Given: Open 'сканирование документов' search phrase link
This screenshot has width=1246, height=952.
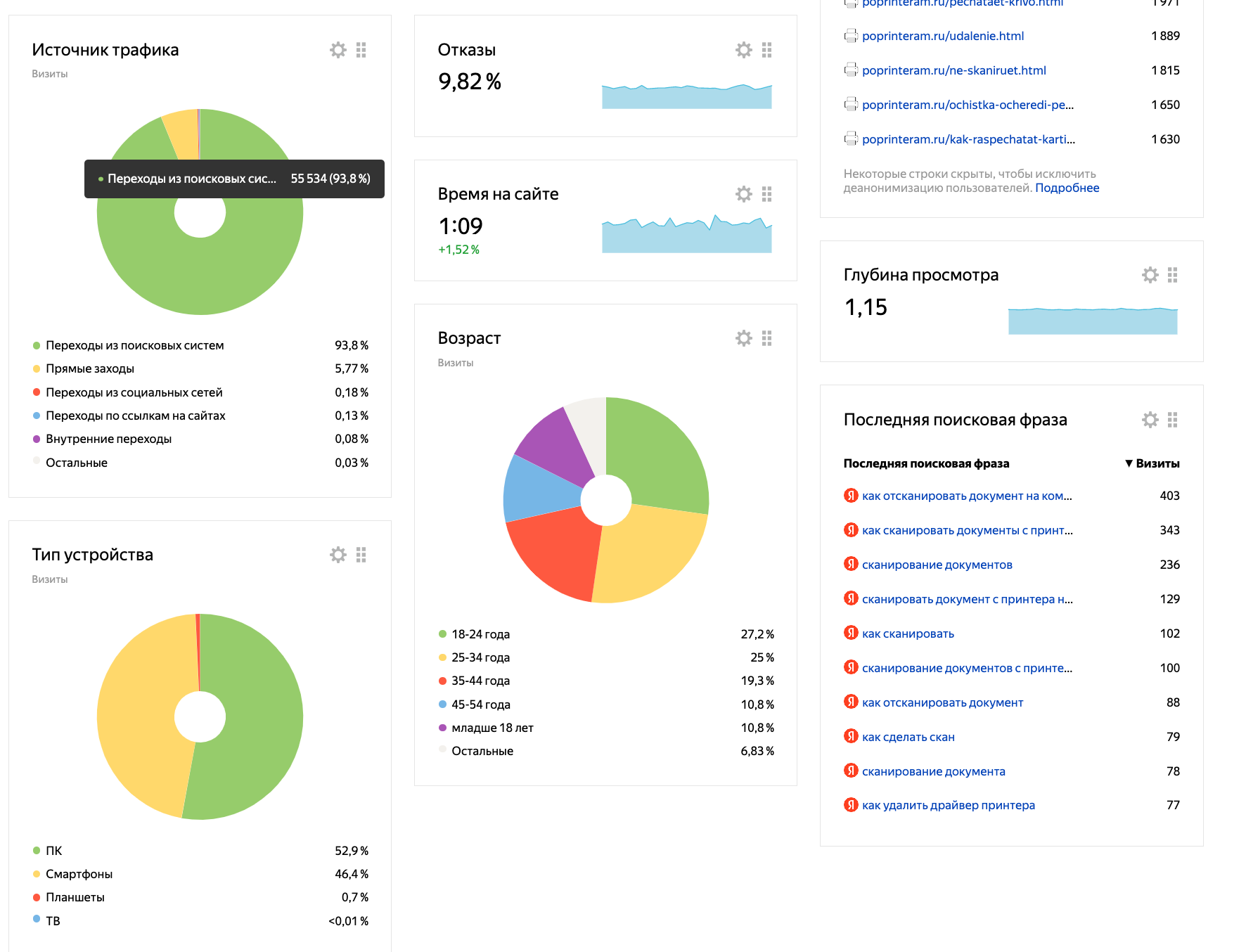Looking at the screenshot, I should point(937,565).
